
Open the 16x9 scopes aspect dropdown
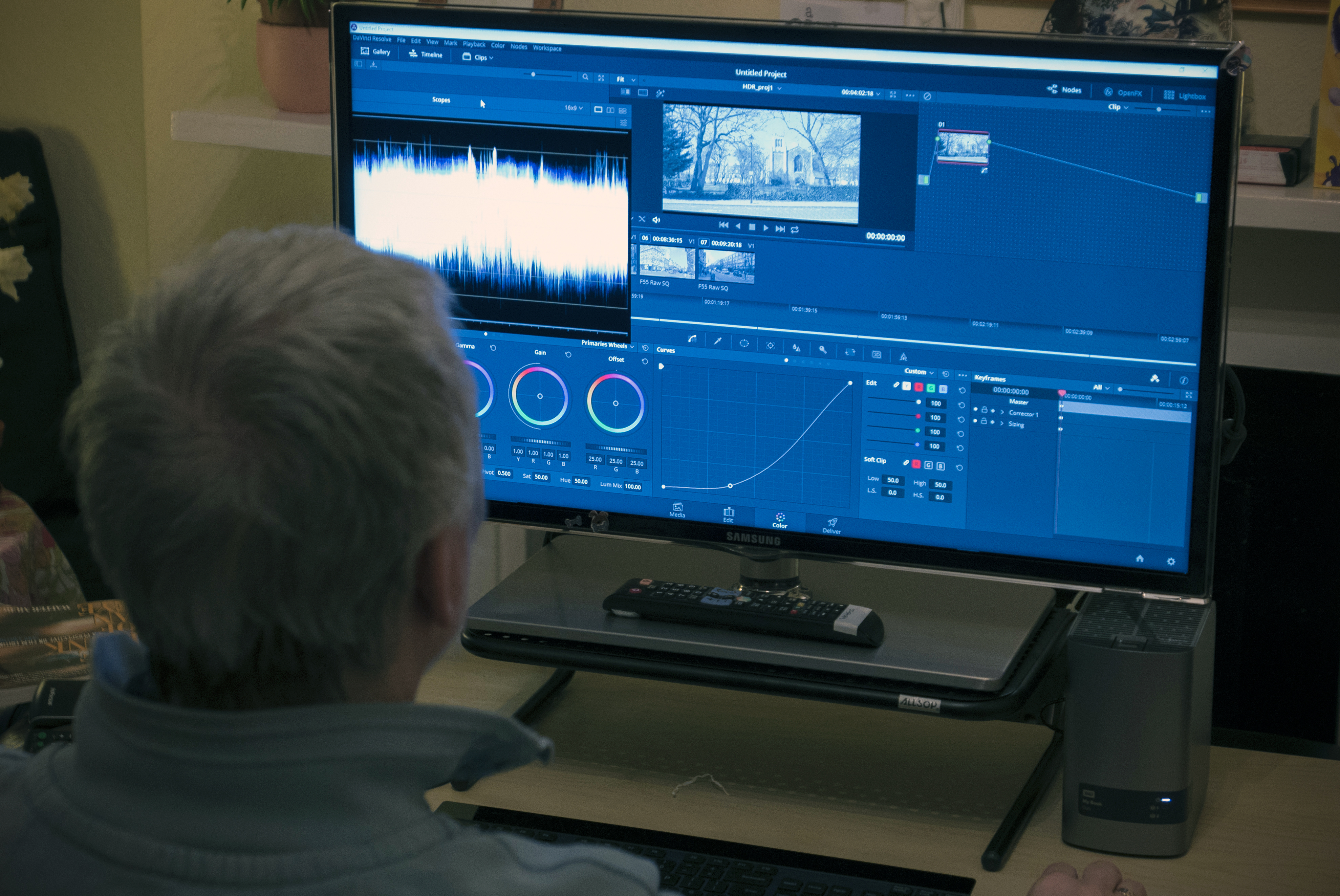(574, 107)
